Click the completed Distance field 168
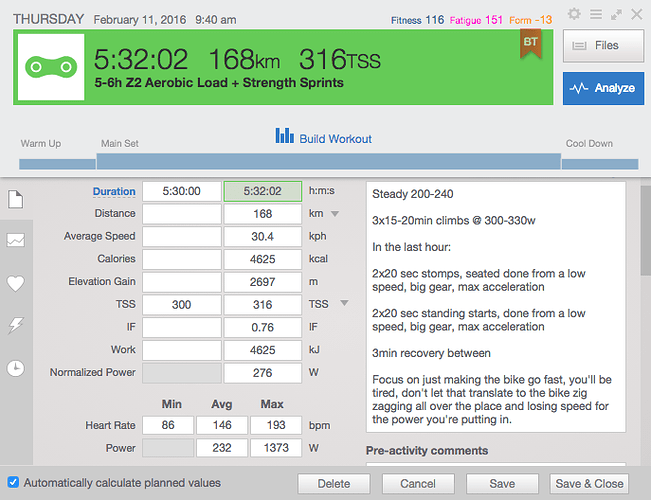 pos(262,214)
